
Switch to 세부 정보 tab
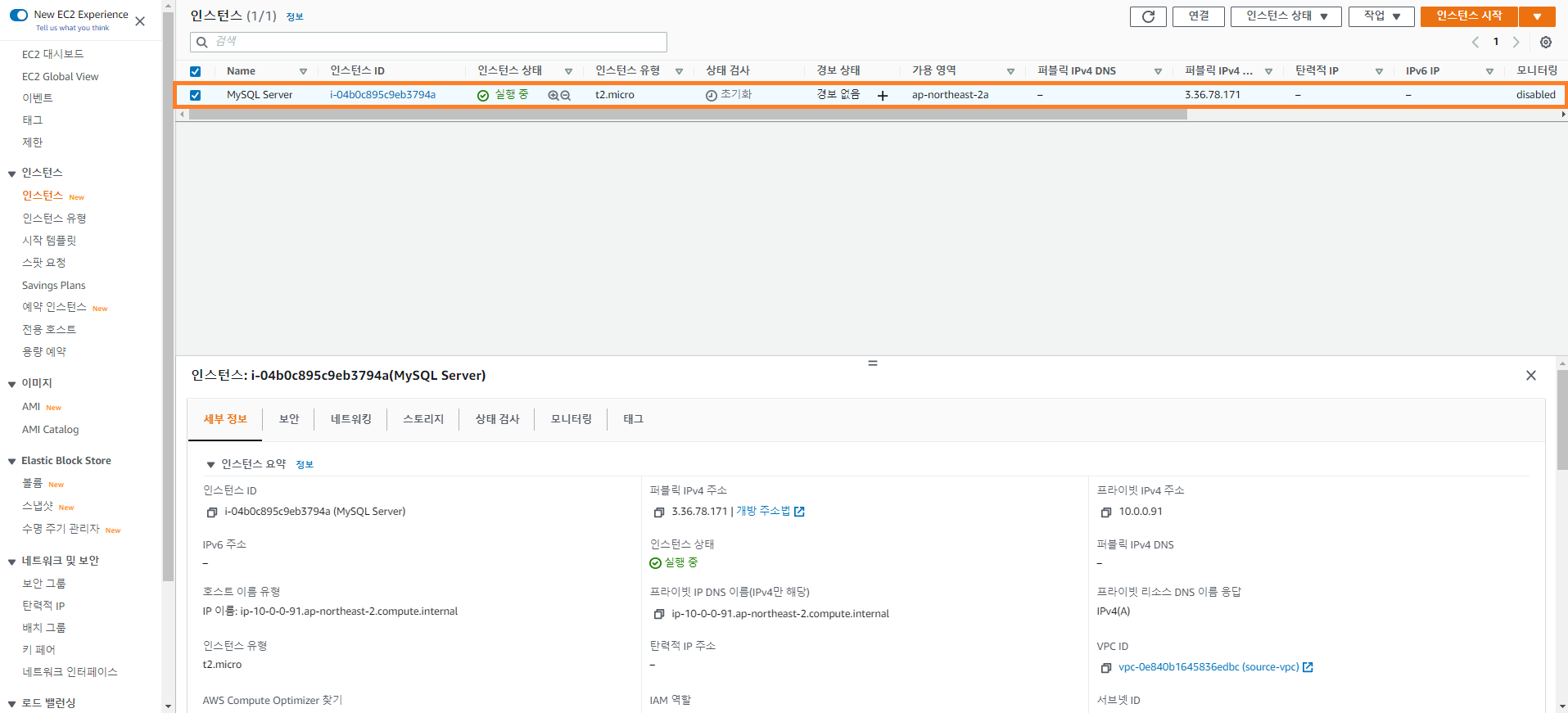pyautogui.click(x=225, y=419)
